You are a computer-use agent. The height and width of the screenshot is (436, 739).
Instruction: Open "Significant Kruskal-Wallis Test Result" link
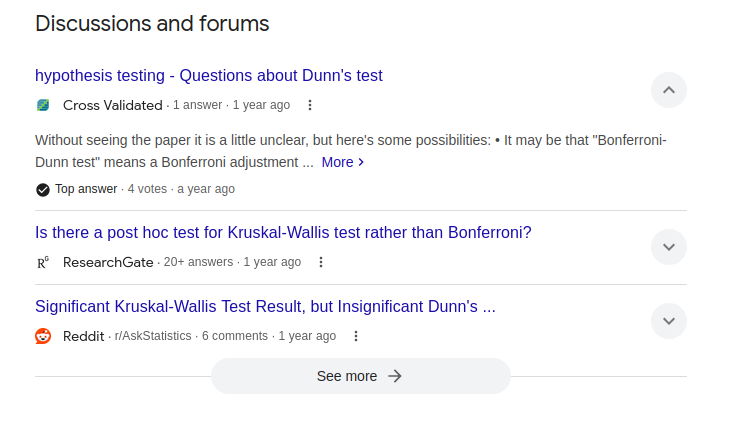265,307
